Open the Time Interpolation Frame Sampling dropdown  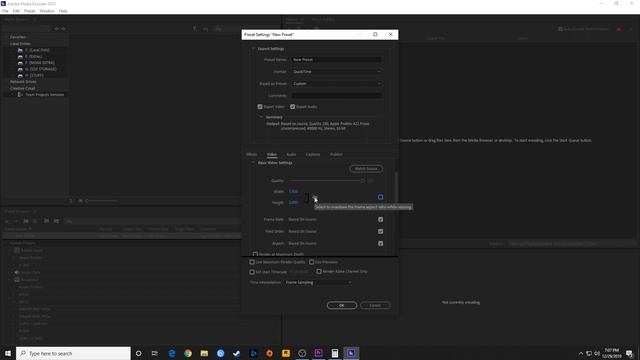318,282
